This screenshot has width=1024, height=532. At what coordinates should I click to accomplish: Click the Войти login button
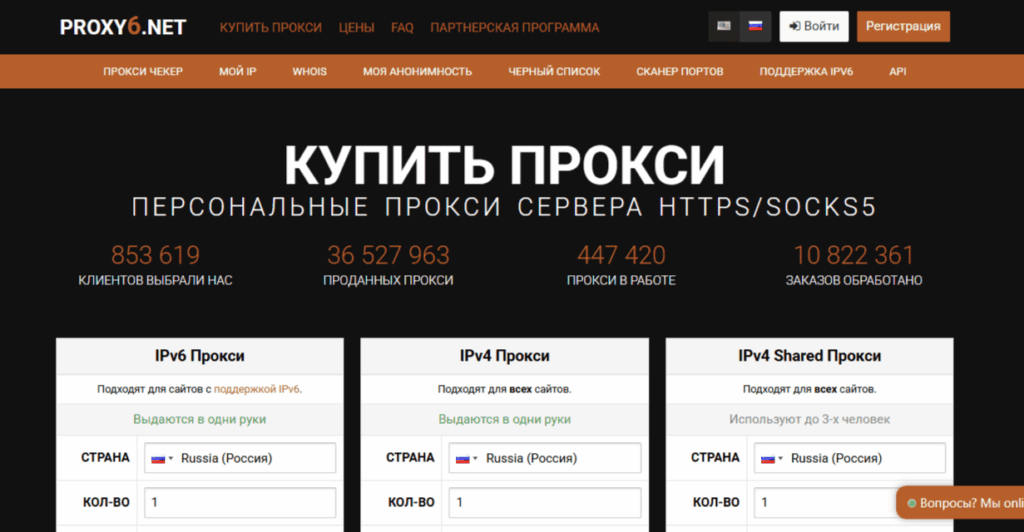point(814,27)
